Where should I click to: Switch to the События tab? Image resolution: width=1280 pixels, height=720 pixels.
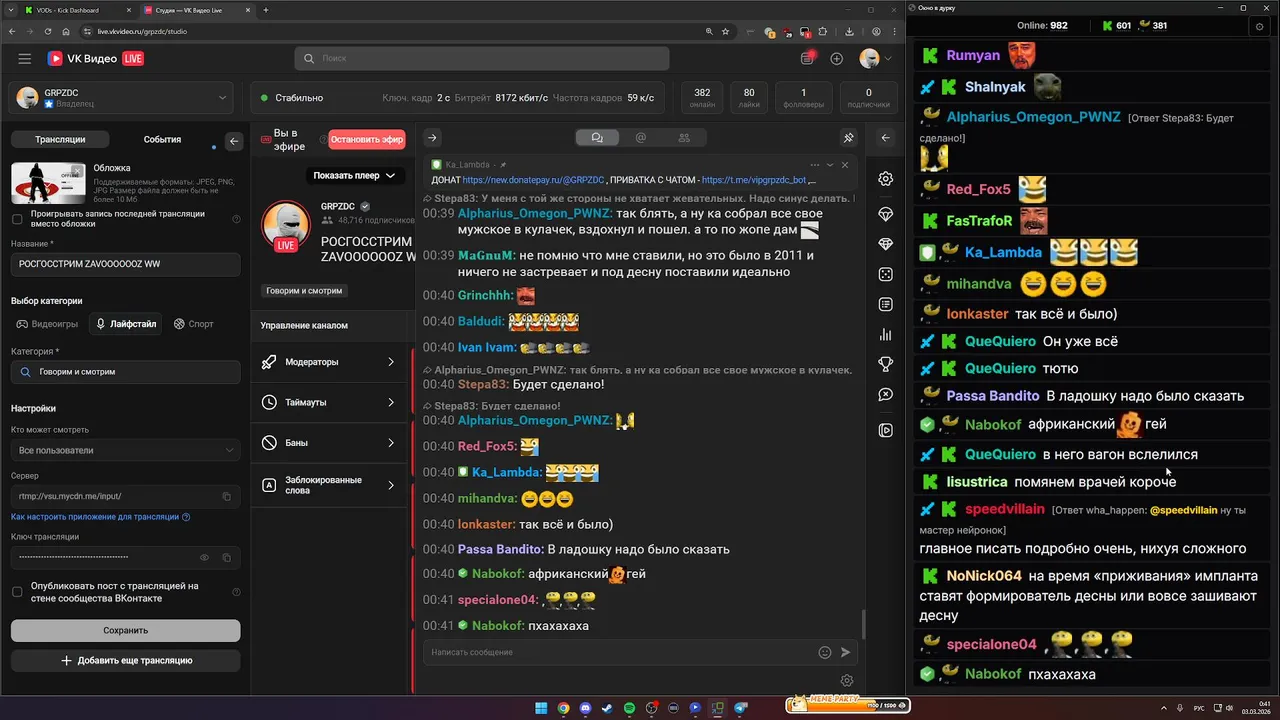tap(162, 140)
